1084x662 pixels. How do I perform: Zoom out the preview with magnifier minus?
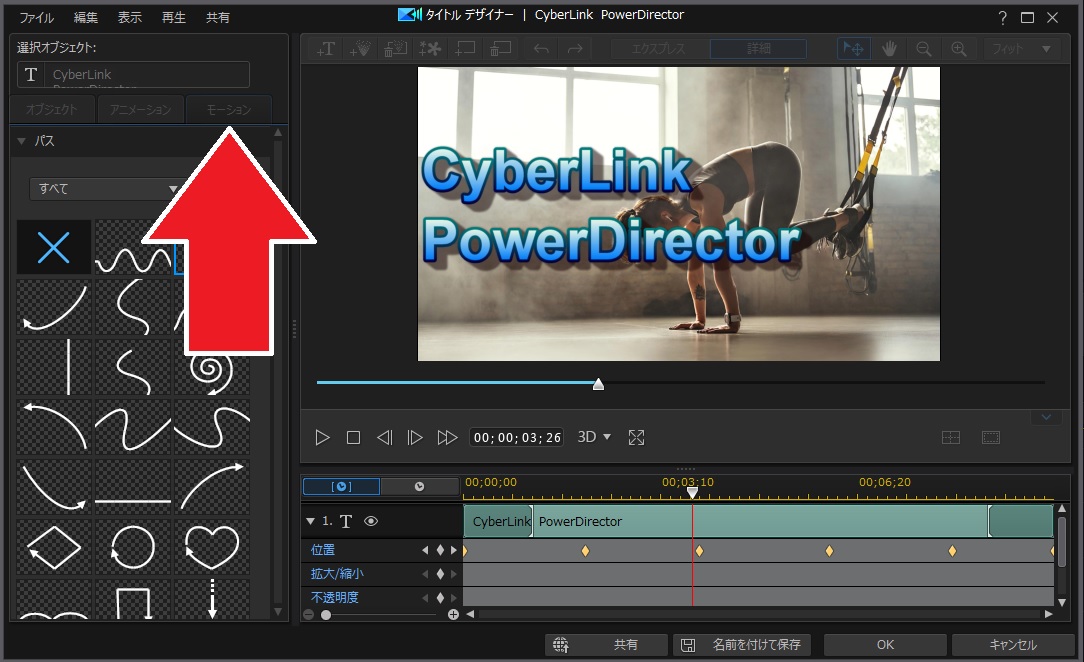click(924, 49)
